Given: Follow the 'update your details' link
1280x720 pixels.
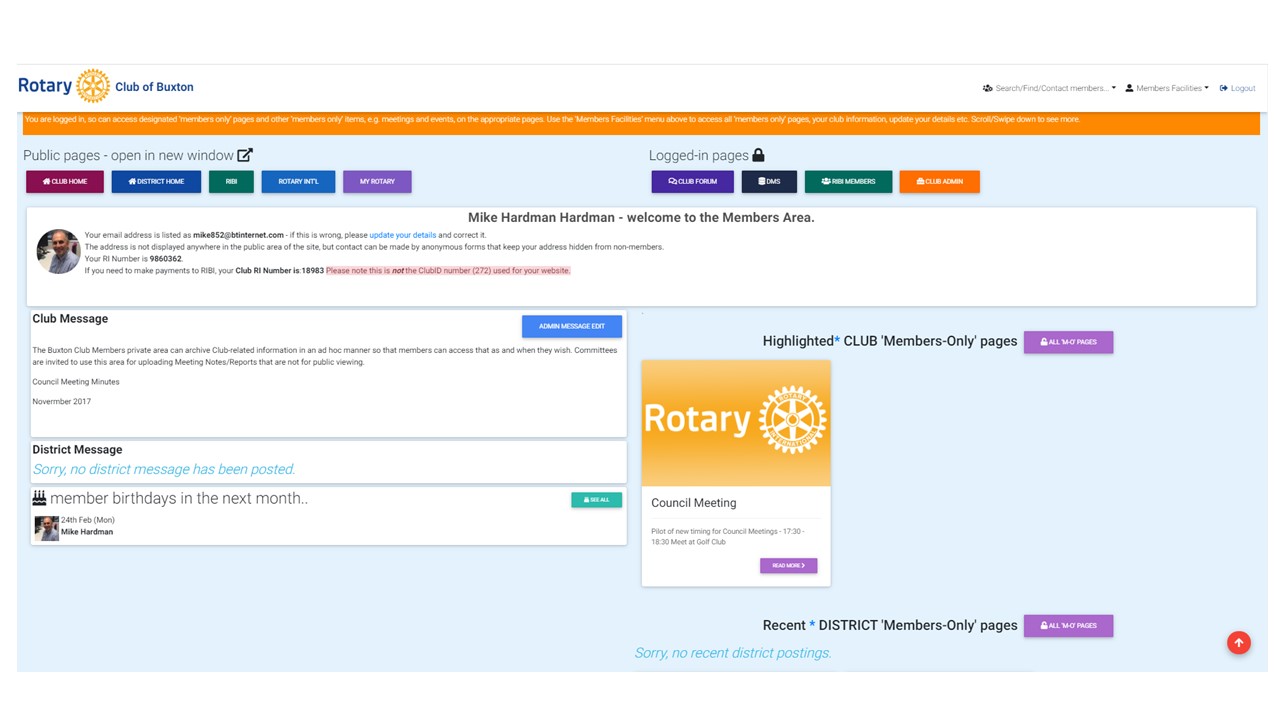Looking at the screenshot, I should click(402, 235).
